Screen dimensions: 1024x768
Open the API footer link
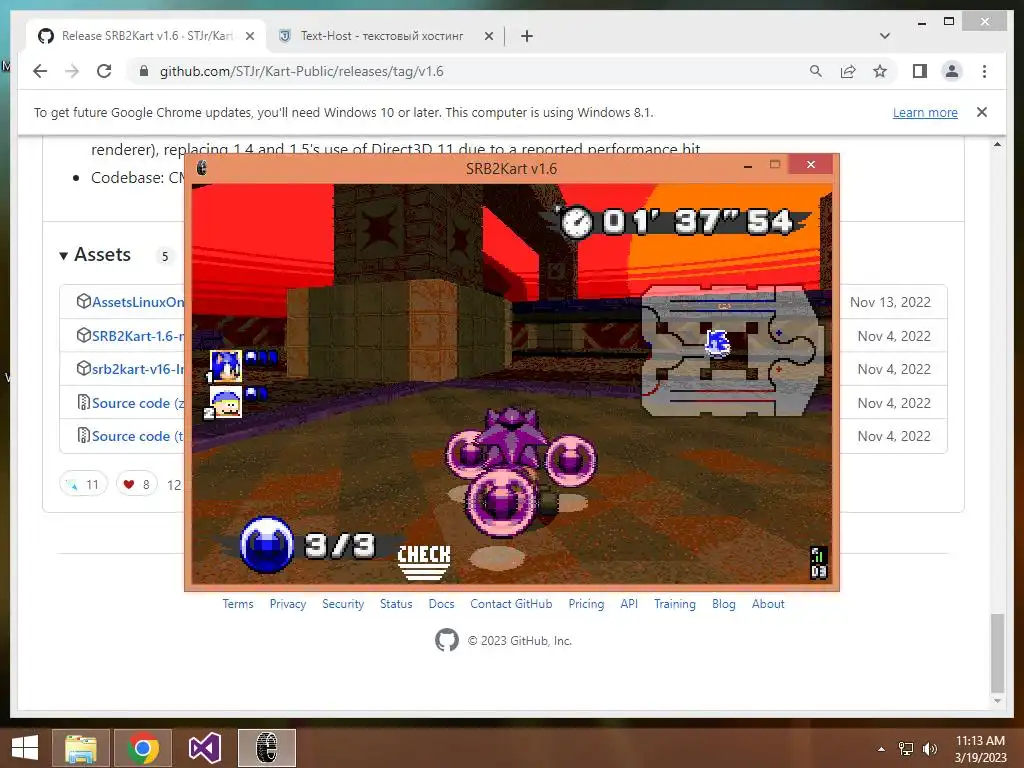[629, 604]
